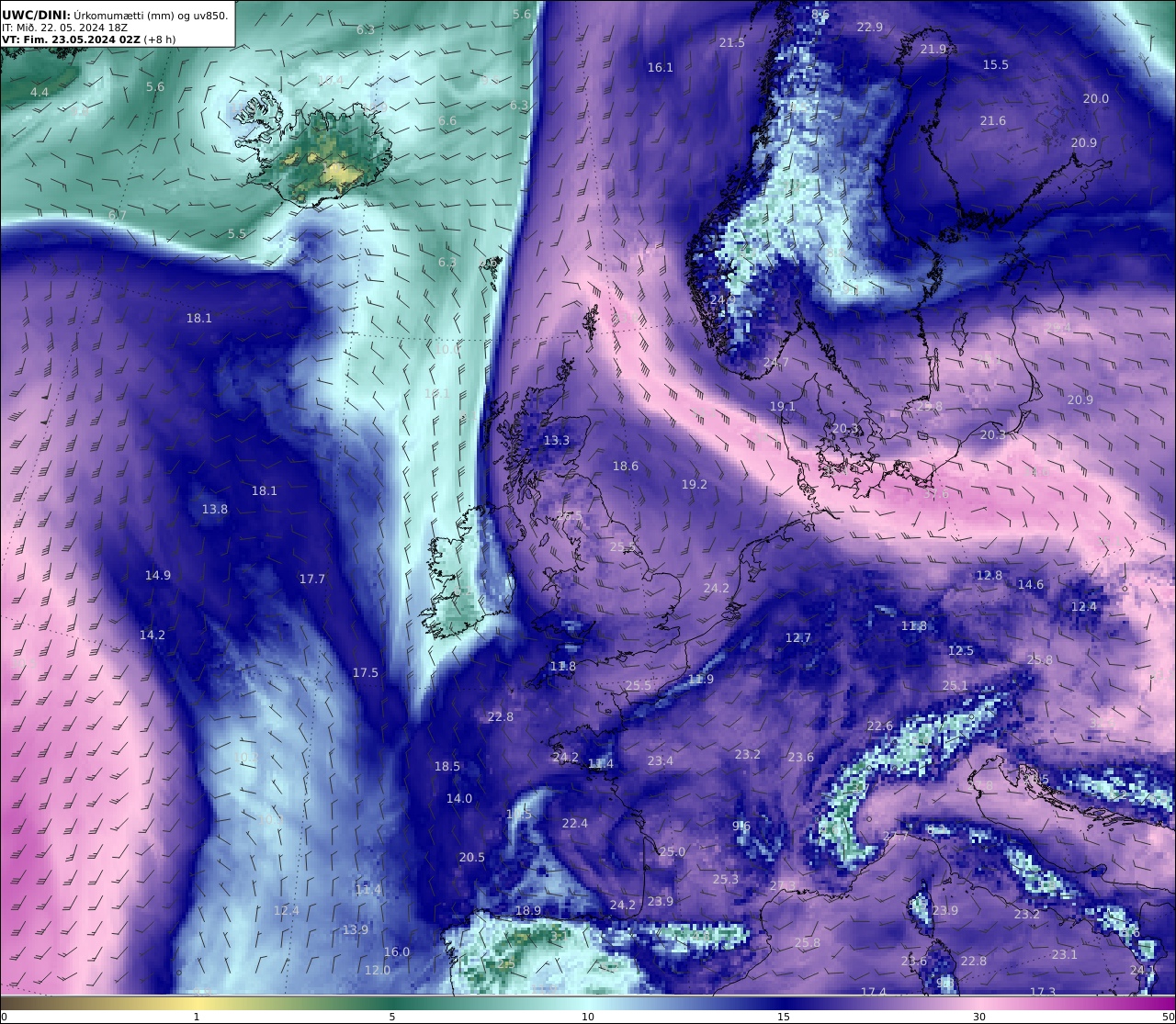Click the map value 23.1
Image resolution: width=1176 pixels, height=1024 pixels.
[x=1065, y=955]
